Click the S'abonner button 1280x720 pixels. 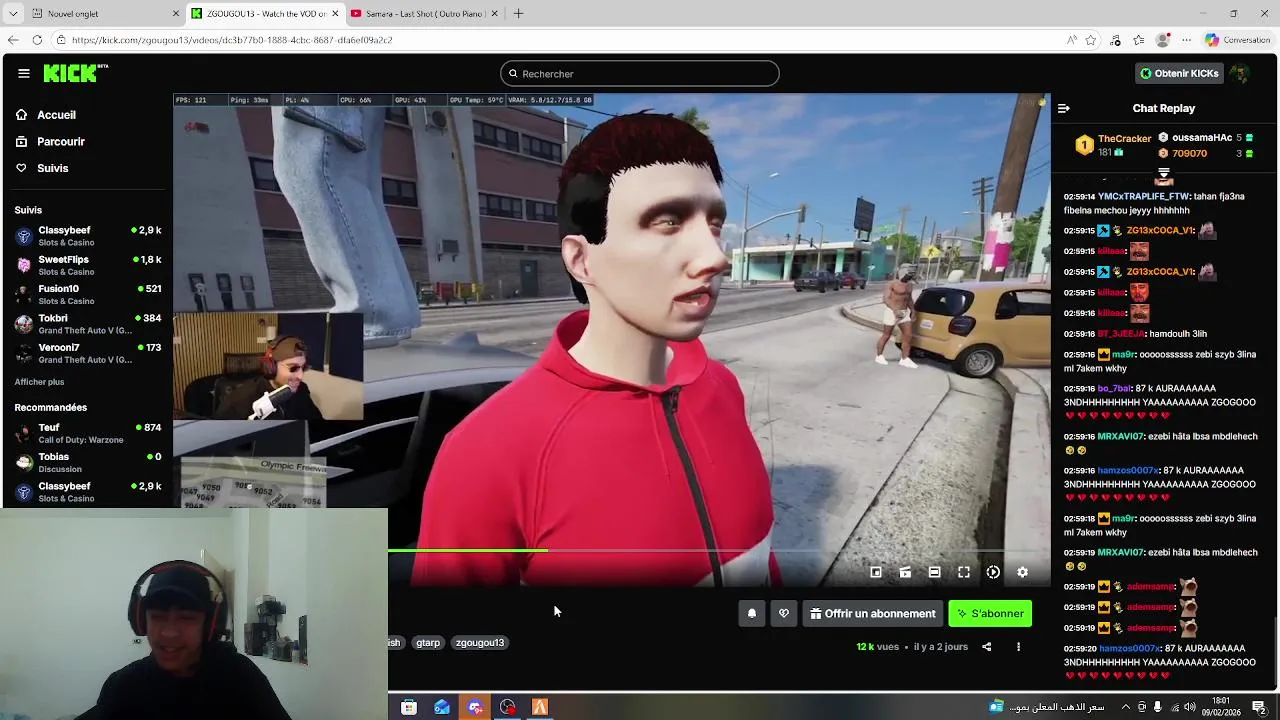click(990, 614)
